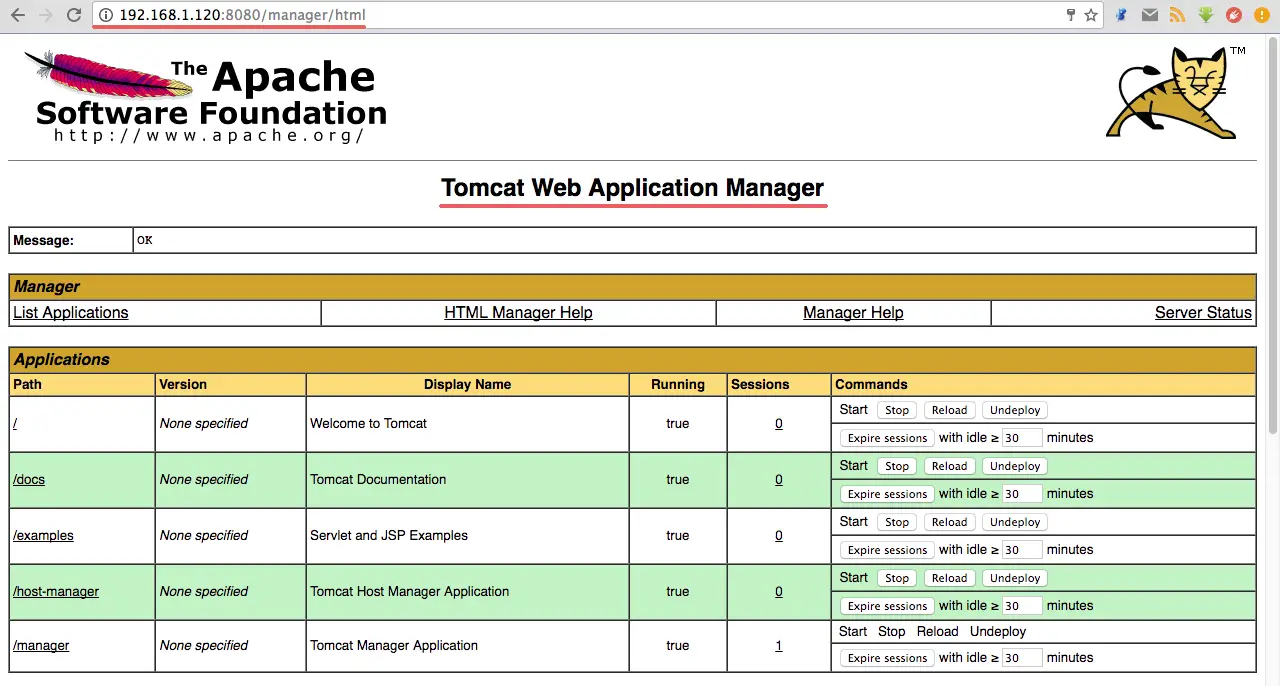1280x686 pixels.
Task: Undeploy the /docs application
Action: pyautogui.click(x=1015, y=466)
